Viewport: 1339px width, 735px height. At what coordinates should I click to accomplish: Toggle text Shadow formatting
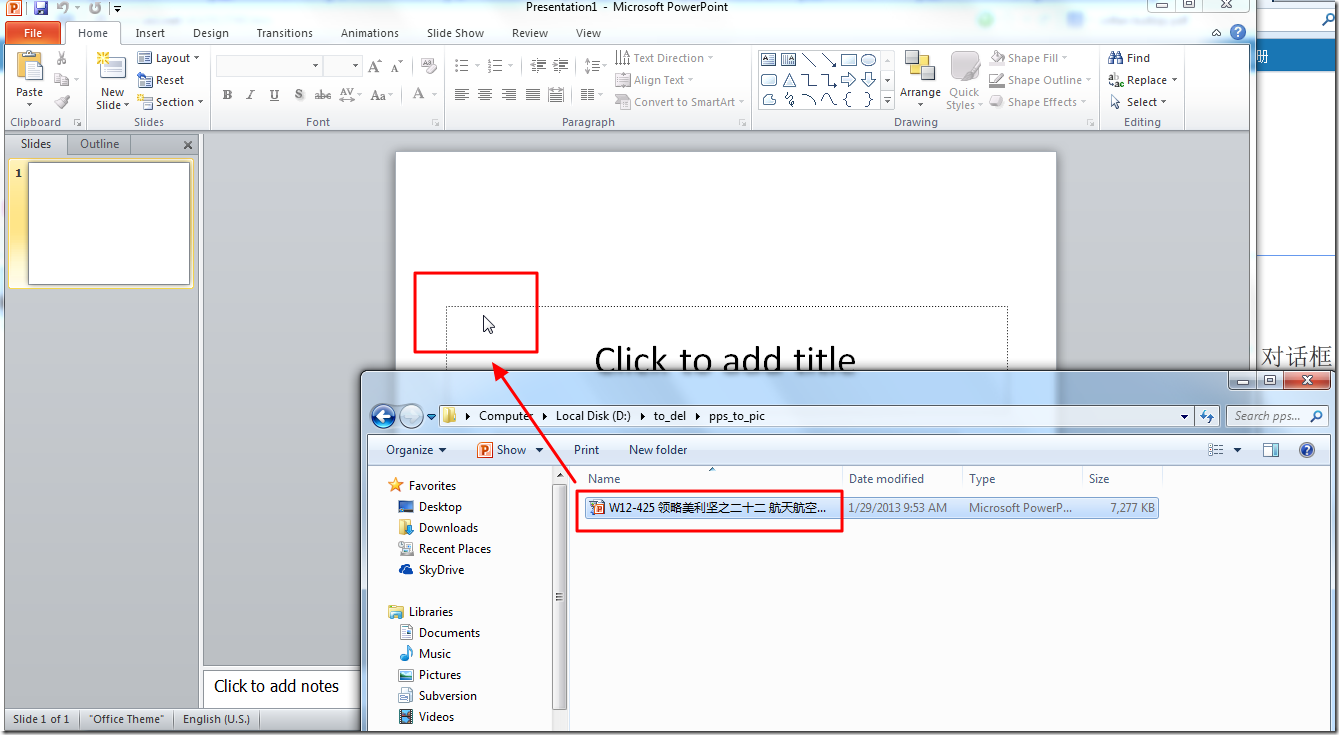tap(299, 95)
